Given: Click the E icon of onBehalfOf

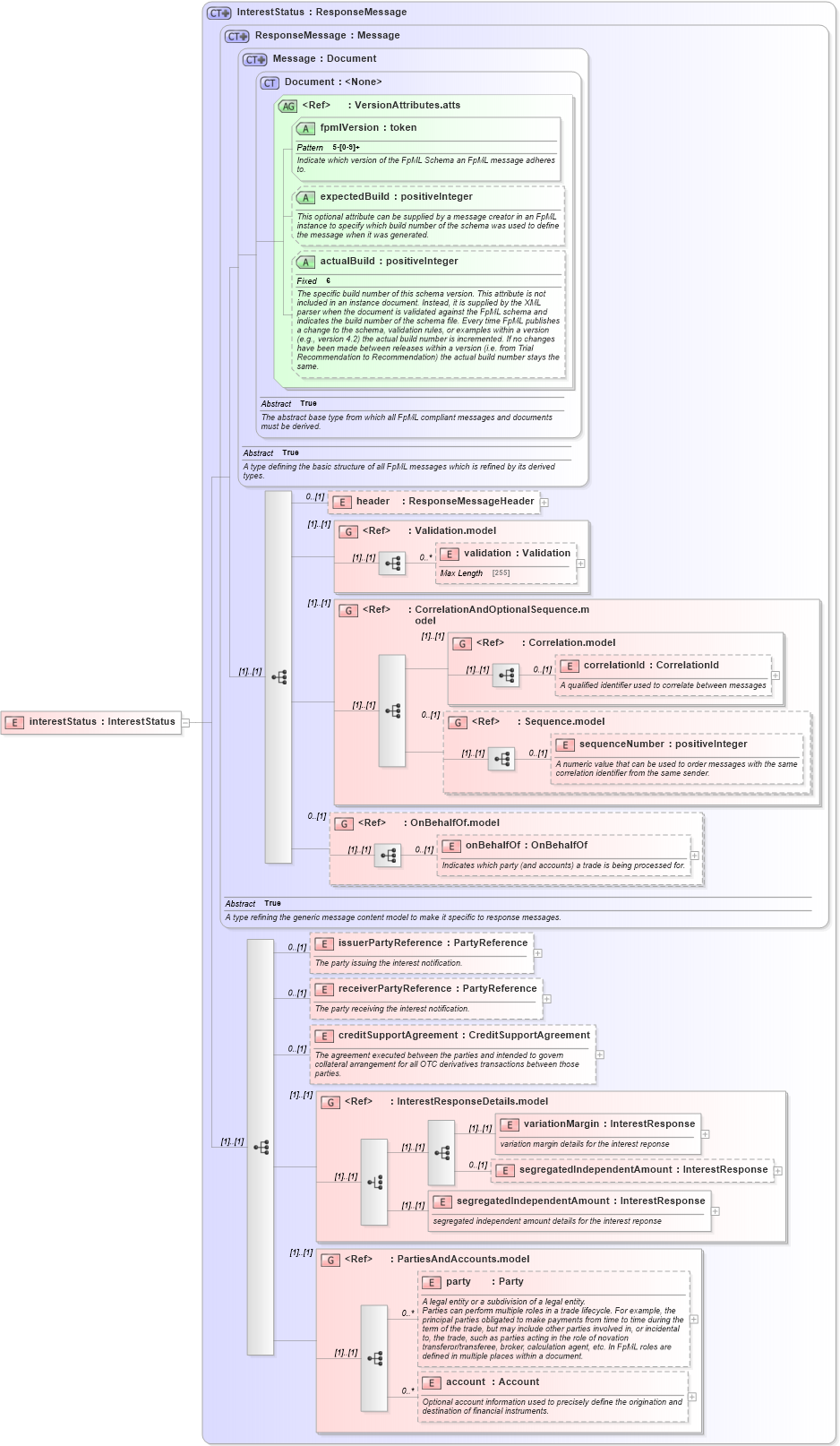Looking at the screenshot, I should [450, 846].
